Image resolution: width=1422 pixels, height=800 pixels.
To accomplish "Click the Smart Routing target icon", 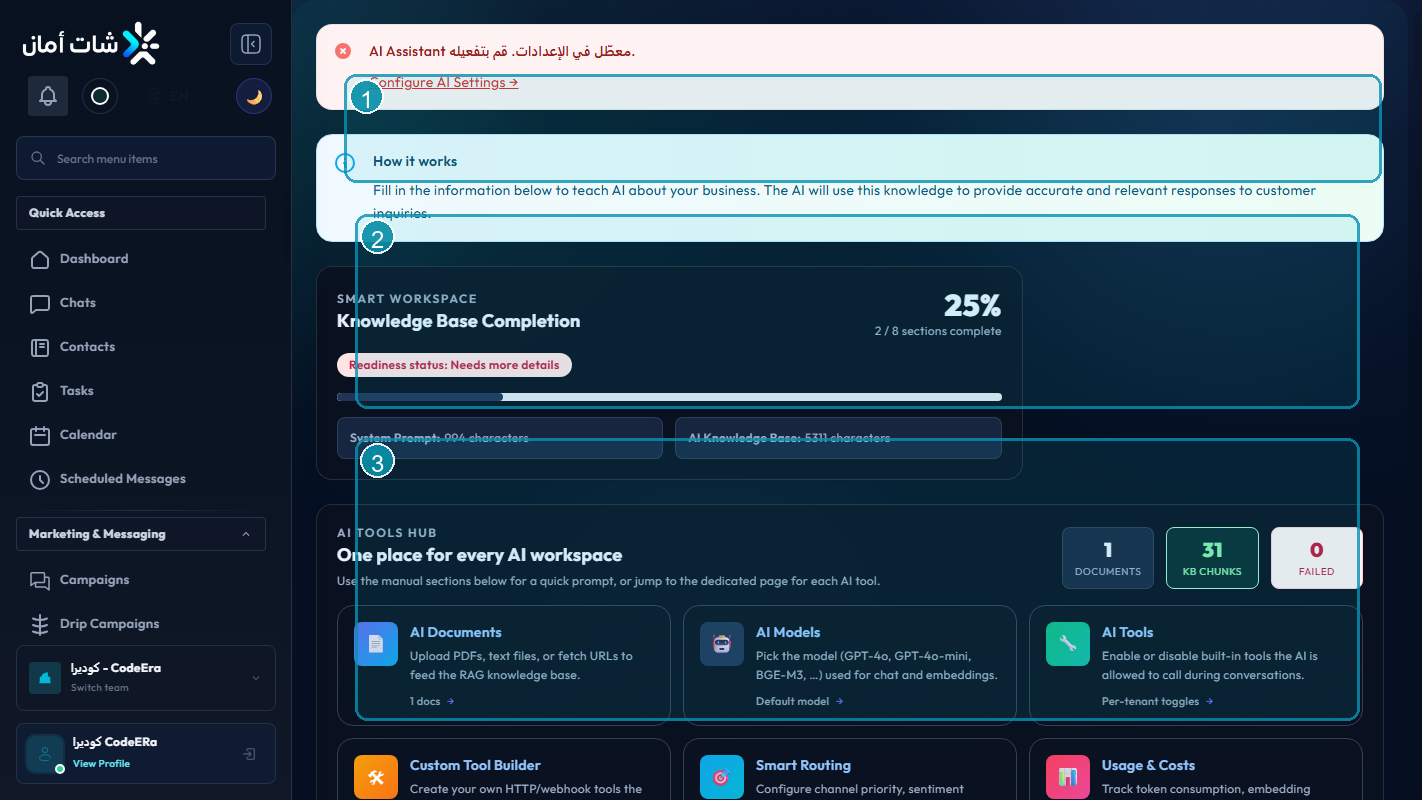I will point(722,777).
